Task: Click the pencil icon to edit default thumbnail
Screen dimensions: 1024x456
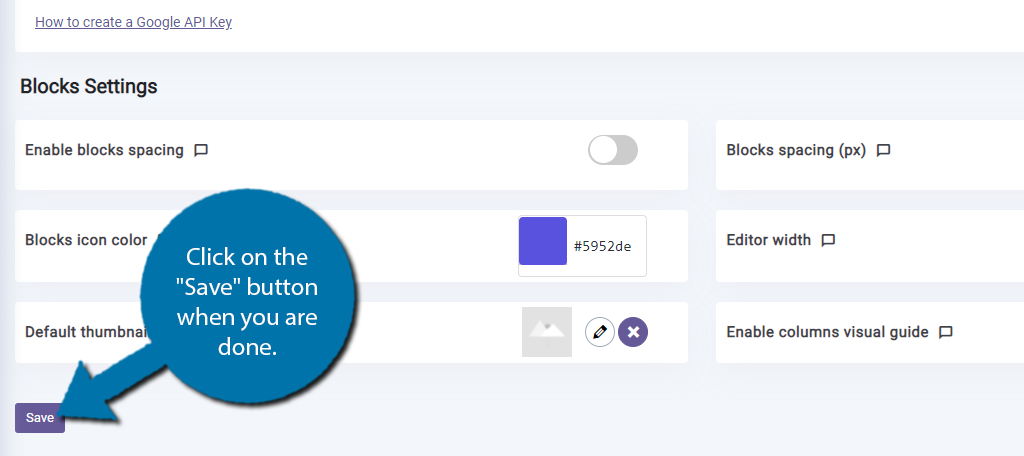Action: 600,333
